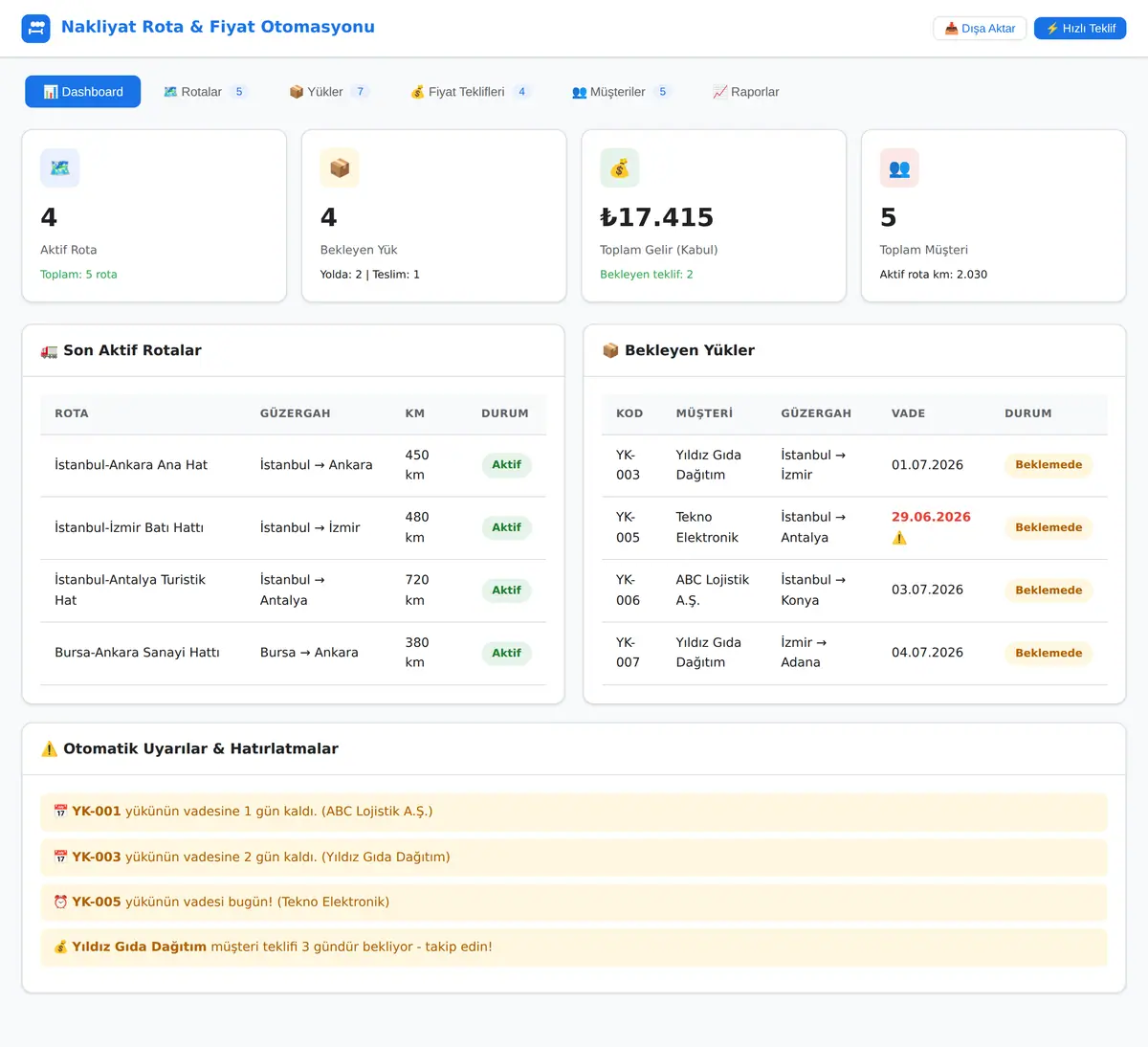Click Aktif badge for Bursa-Ankara Sanayi Hattı
1148x1047 pixels.
[x=506, y=654]
